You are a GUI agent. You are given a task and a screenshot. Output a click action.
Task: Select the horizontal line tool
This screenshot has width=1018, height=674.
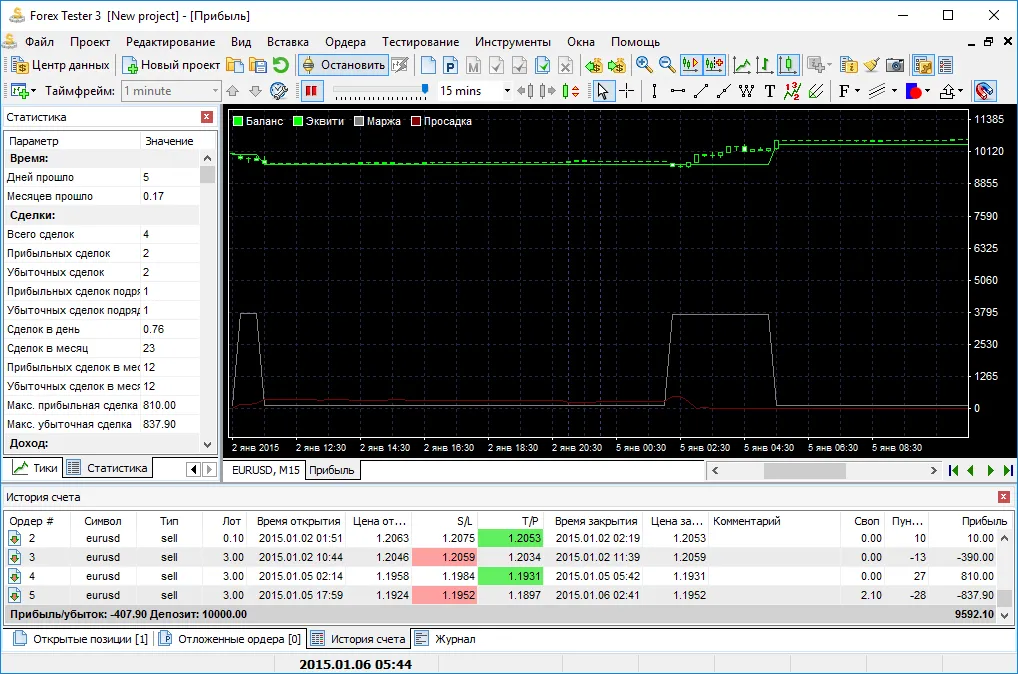click(x=678, y=91)
